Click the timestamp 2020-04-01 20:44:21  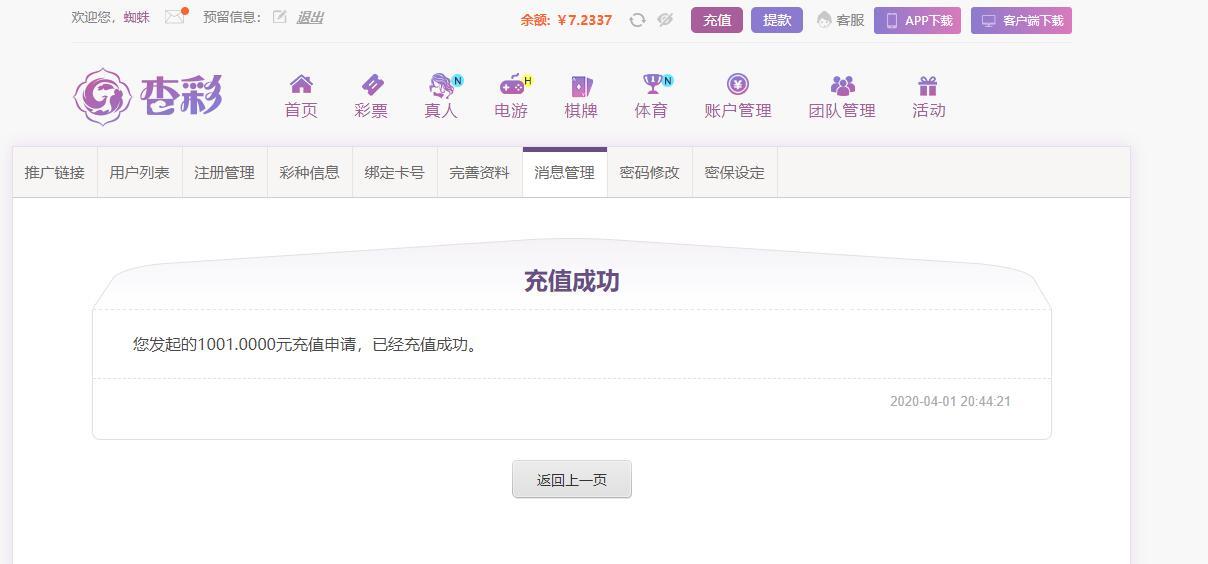(950, 401)
